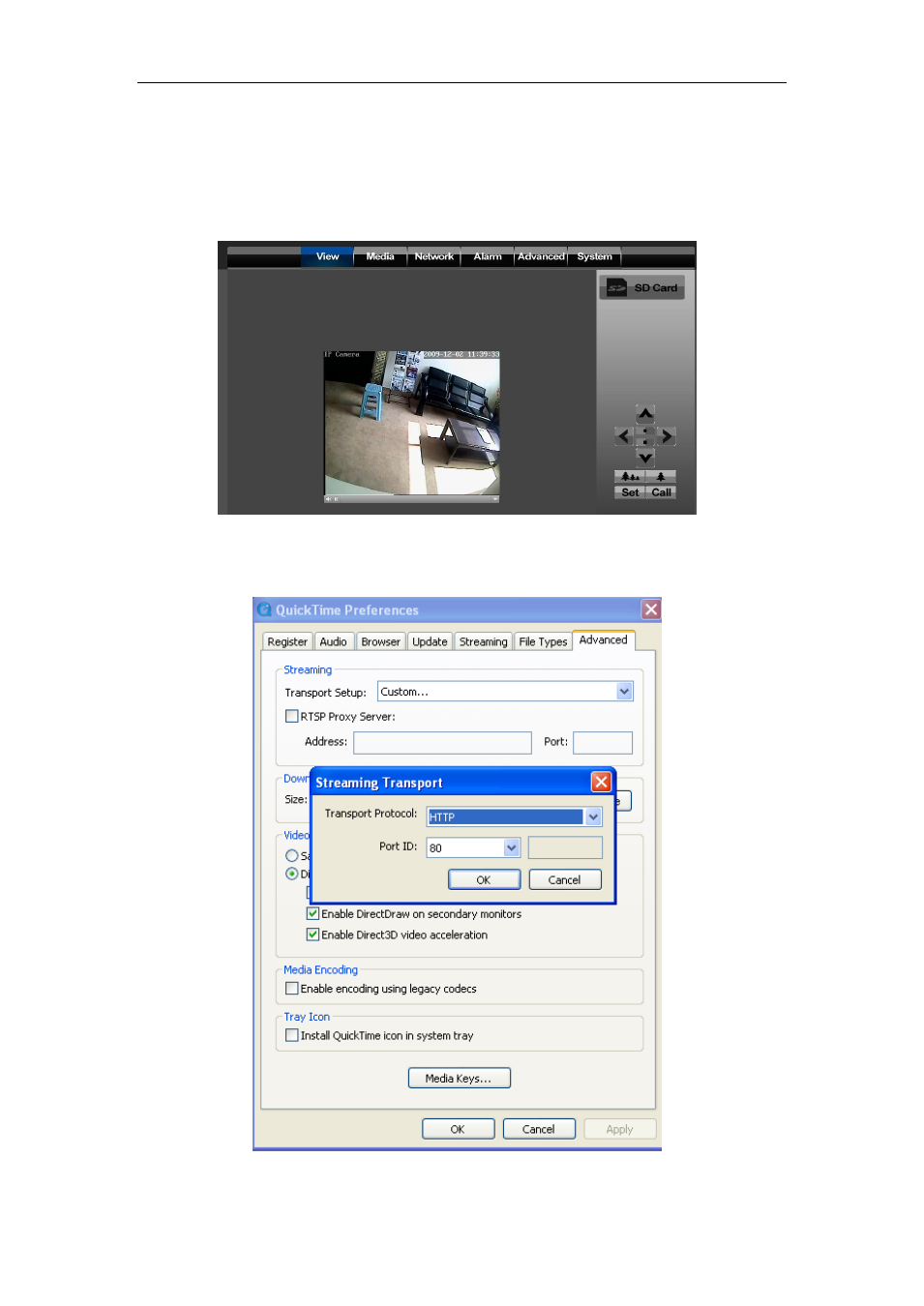This screenshot has width=924, height=1306.
Task: Select the first Video radio button
Action: coord(291,856)
